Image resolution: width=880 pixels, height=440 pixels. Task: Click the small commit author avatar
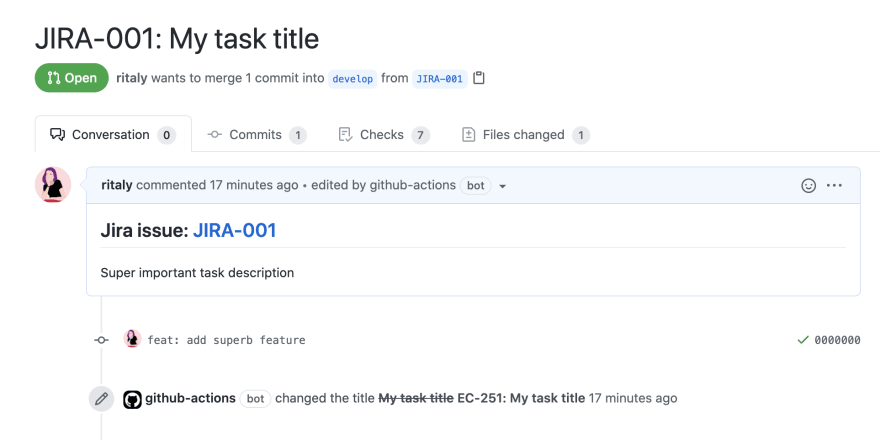pos(132,339)
